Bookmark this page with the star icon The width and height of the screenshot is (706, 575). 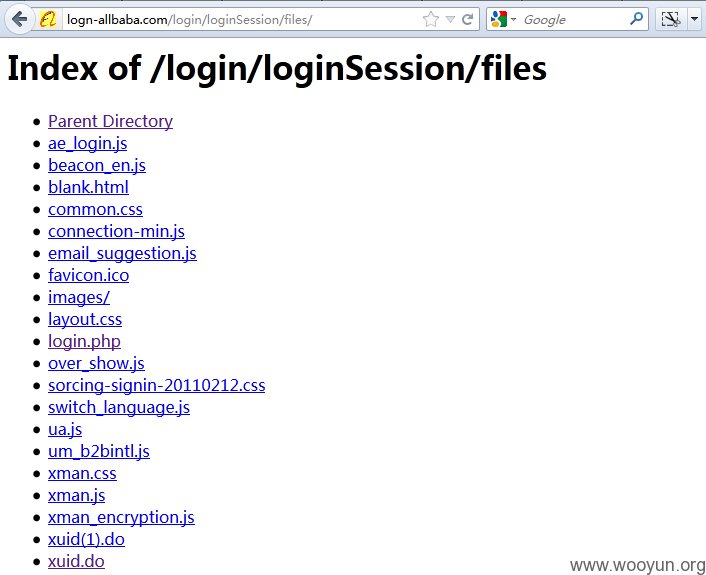coord(430,19)
